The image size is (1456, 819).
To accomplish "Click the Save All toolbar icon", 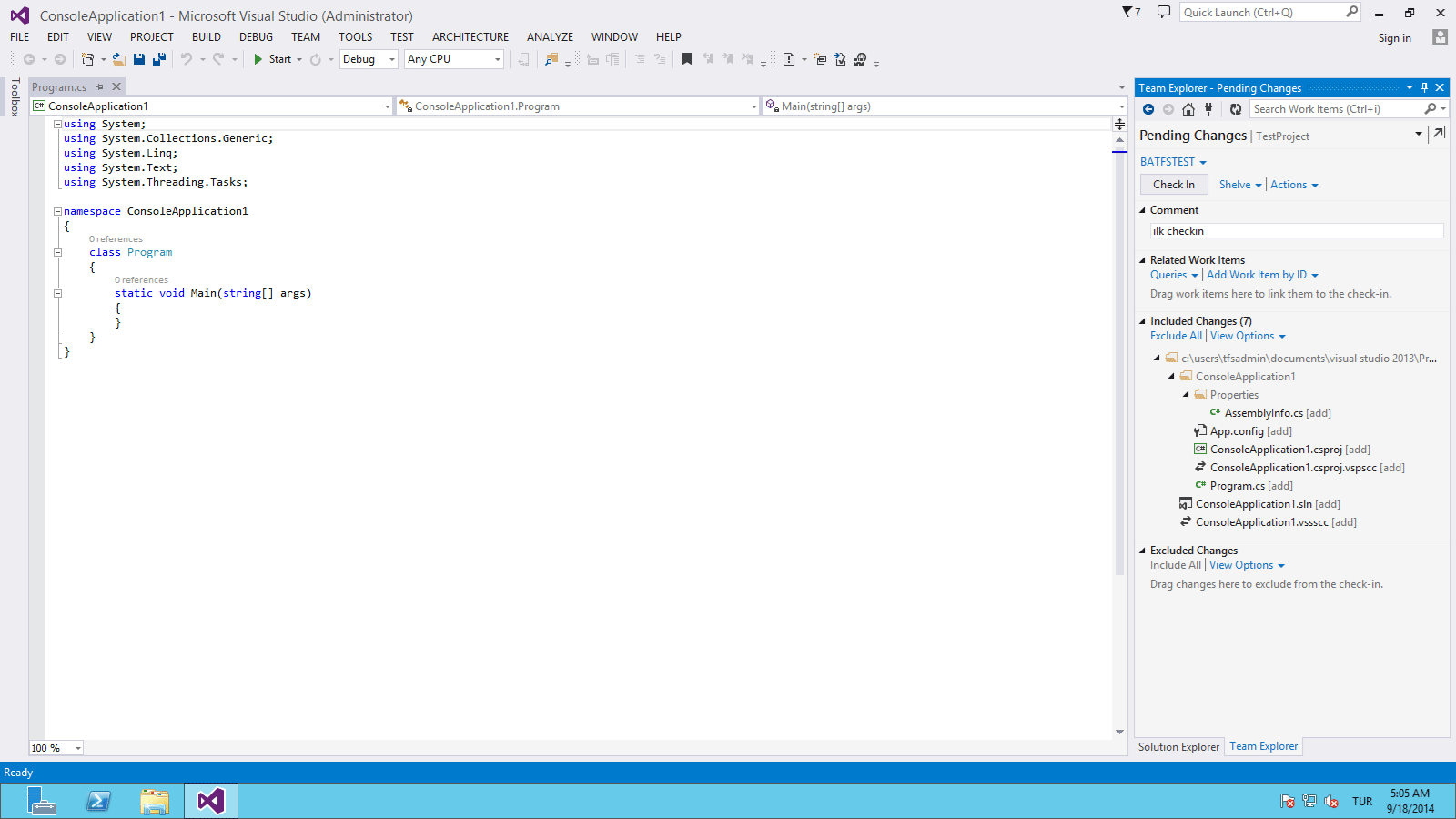I will point(159,59).
